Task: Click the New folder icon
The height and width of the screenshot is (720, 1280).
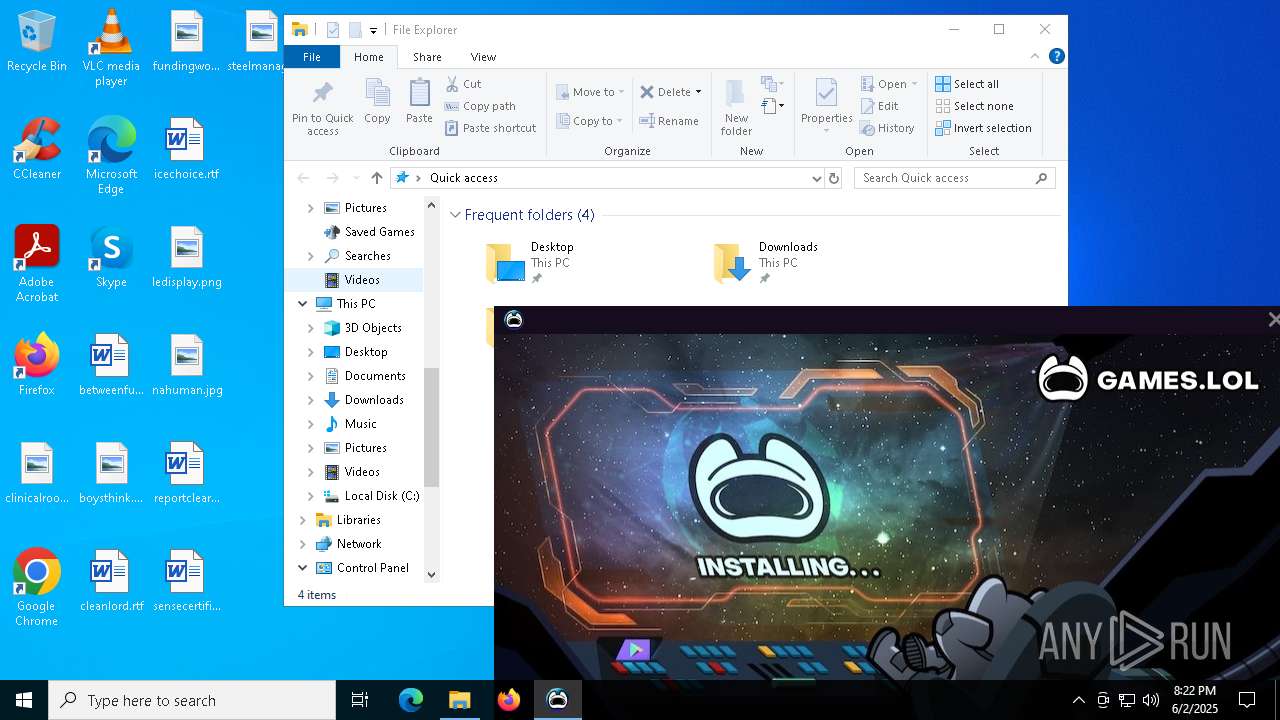Action: pyautogui.click(x=736, y=107)
